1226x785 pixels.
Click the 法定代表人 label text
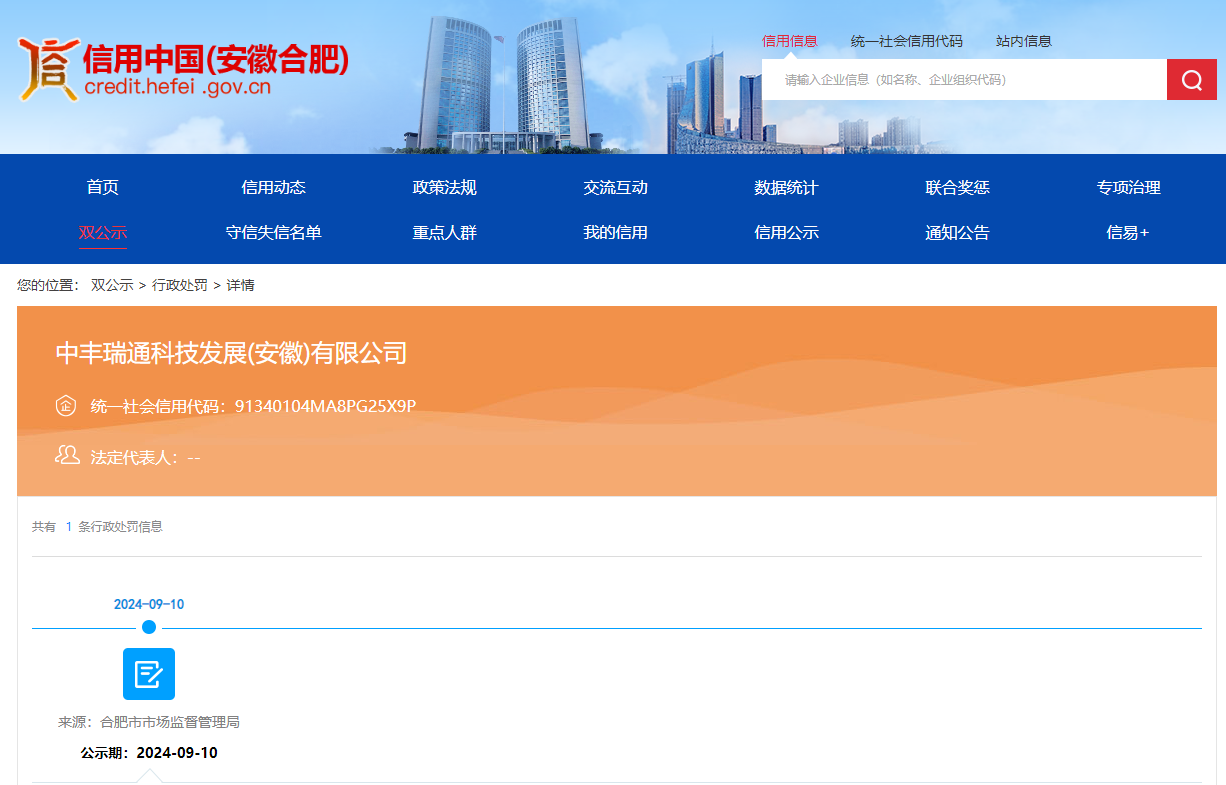[x=135, y=457]
